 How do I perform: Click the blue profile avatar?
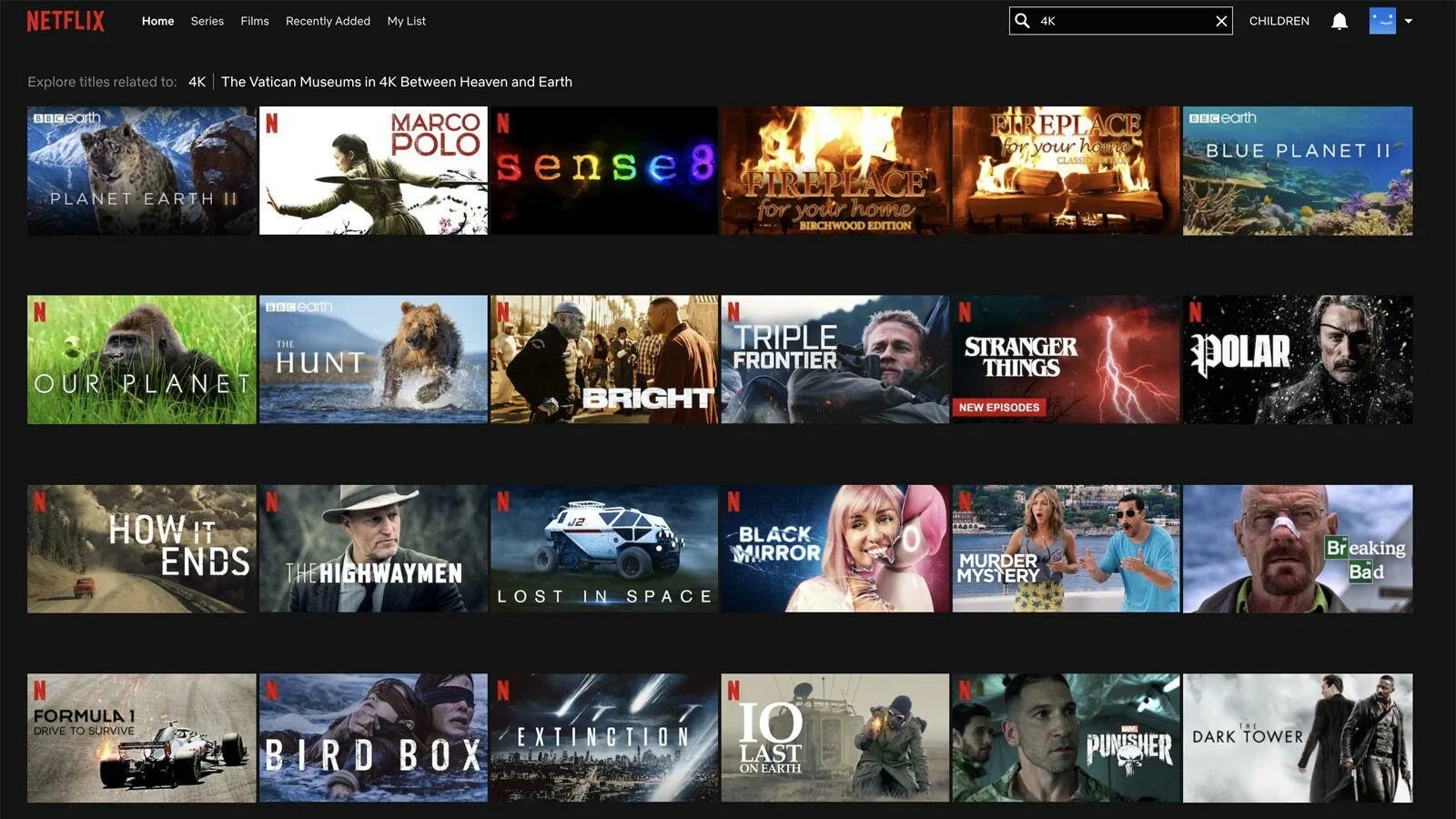[1382, 21]
